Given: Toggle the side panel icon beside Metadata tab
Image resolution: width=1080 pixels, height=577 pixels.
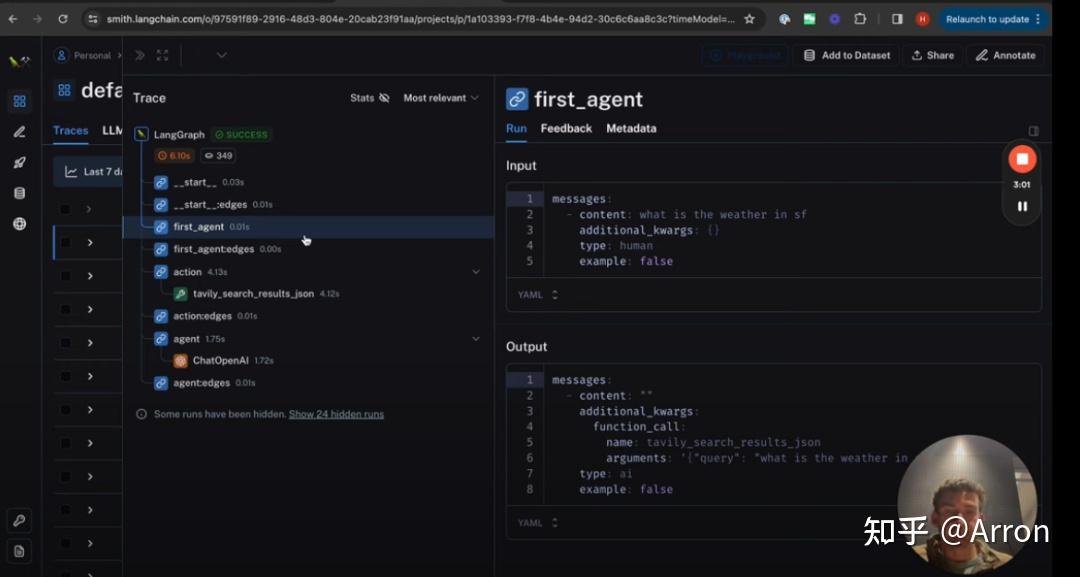Looking at the screenshot, I should click(1033, 130).
